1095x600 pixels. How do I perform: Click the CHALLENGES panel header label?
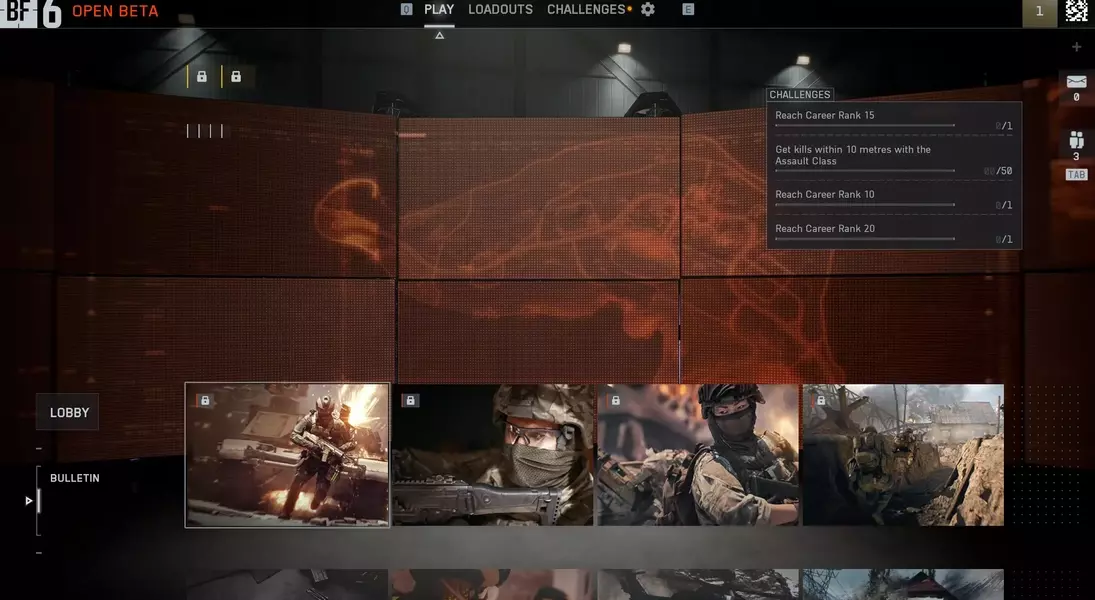point(800,95)
